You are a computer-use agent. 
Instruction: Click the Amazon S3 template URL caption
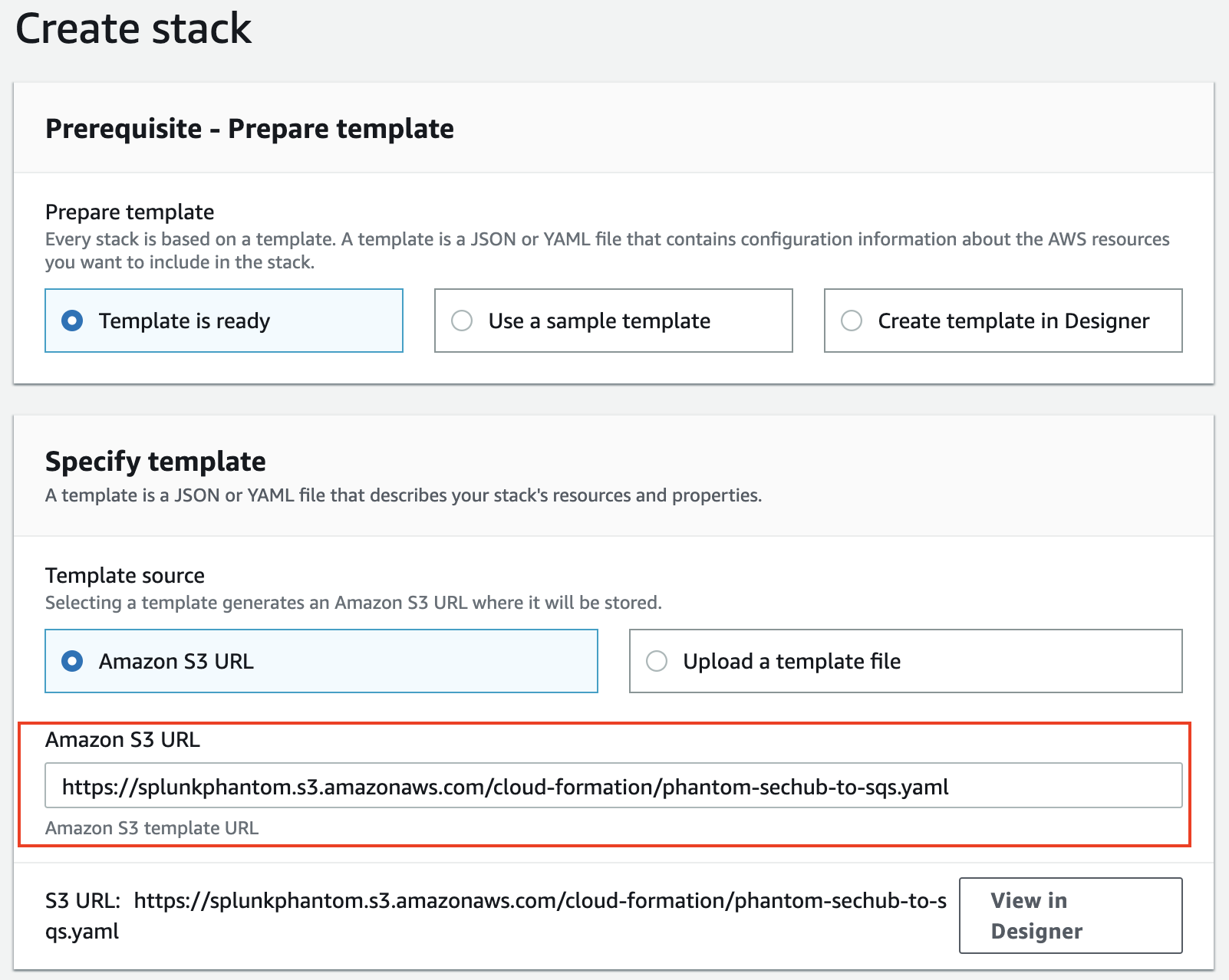(x=152, y=828)
